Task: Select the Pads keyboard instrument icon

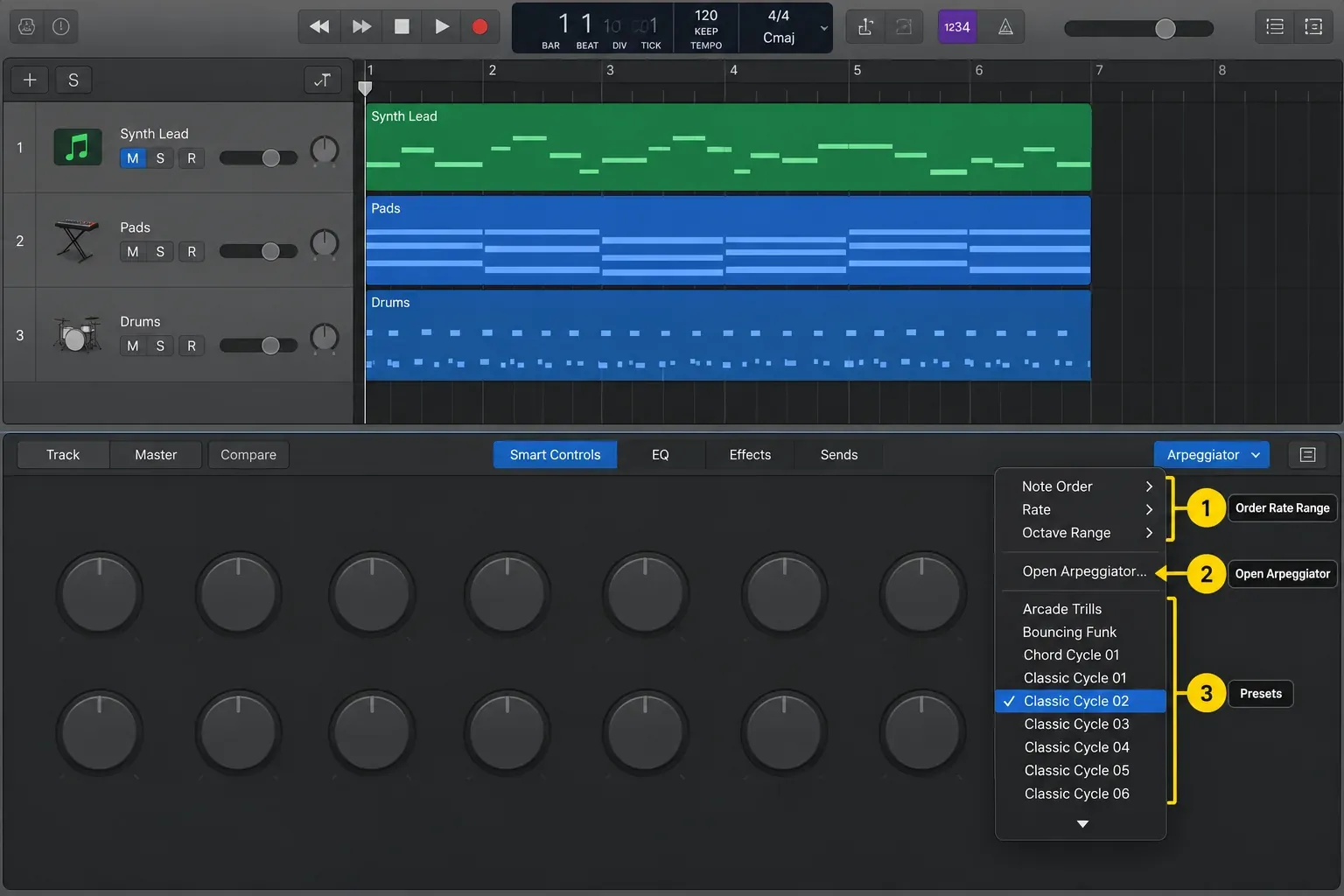Action: 77,241
